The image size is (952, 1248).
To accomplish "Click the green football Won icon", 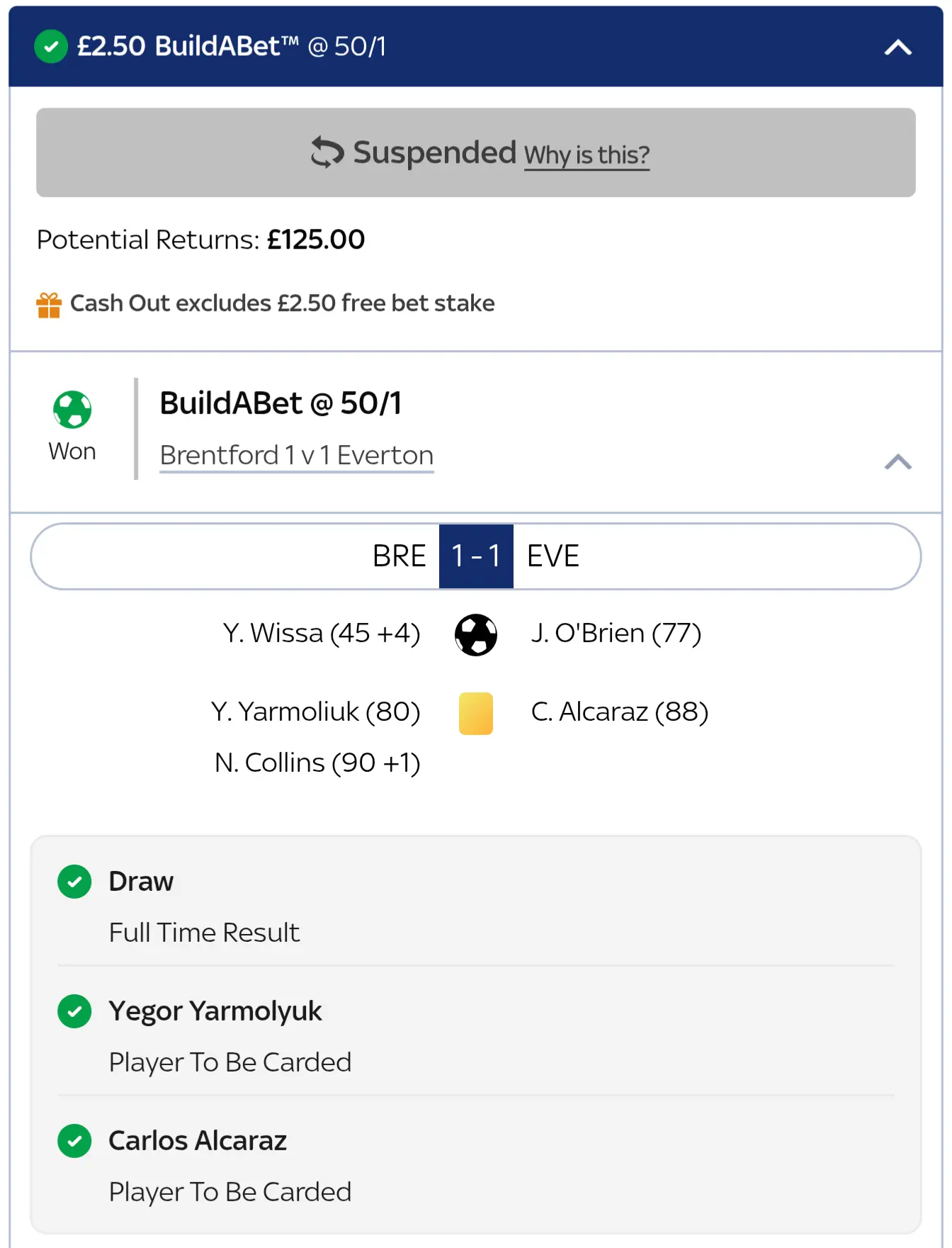I will 72,410.
